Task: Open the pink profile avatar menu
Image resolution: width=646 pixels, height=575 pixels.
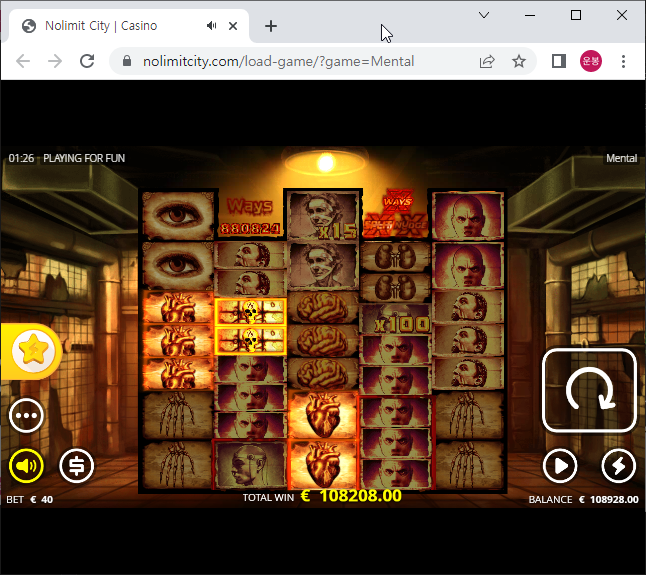Action: pos(591,61)
